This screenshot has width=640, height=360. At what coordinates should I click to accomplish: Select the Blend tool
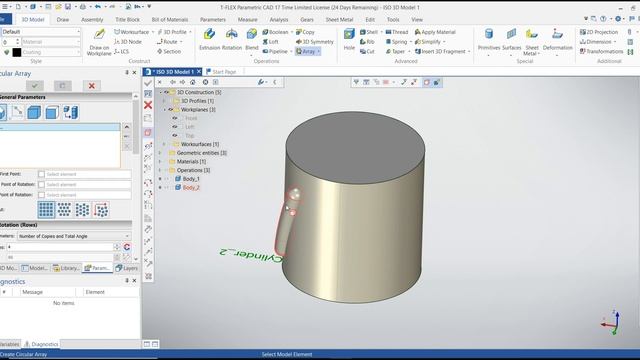tap(252, 34)
